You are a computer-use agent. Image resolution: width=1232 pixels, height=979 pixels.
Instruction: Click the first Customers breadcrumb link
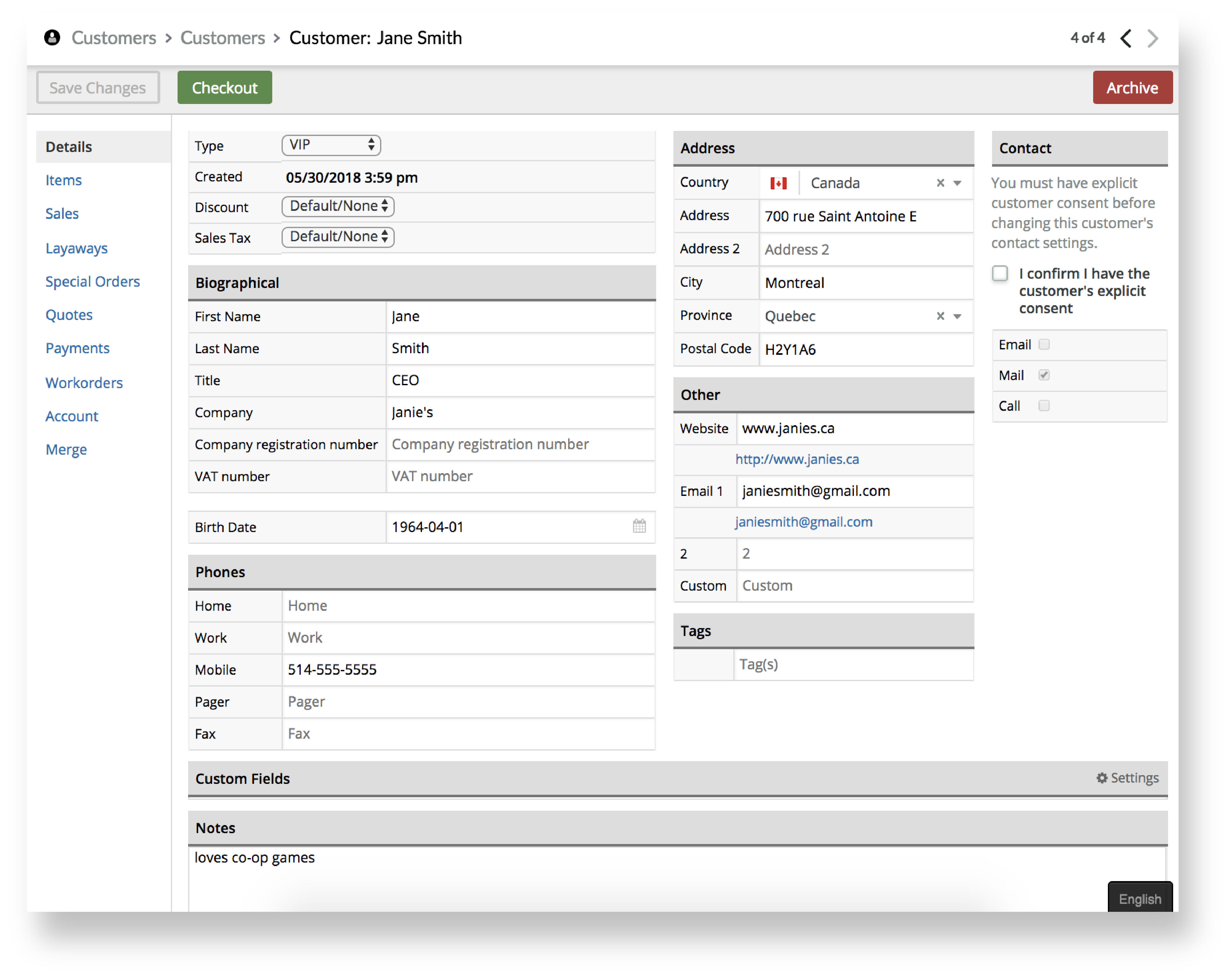(114, 38)
